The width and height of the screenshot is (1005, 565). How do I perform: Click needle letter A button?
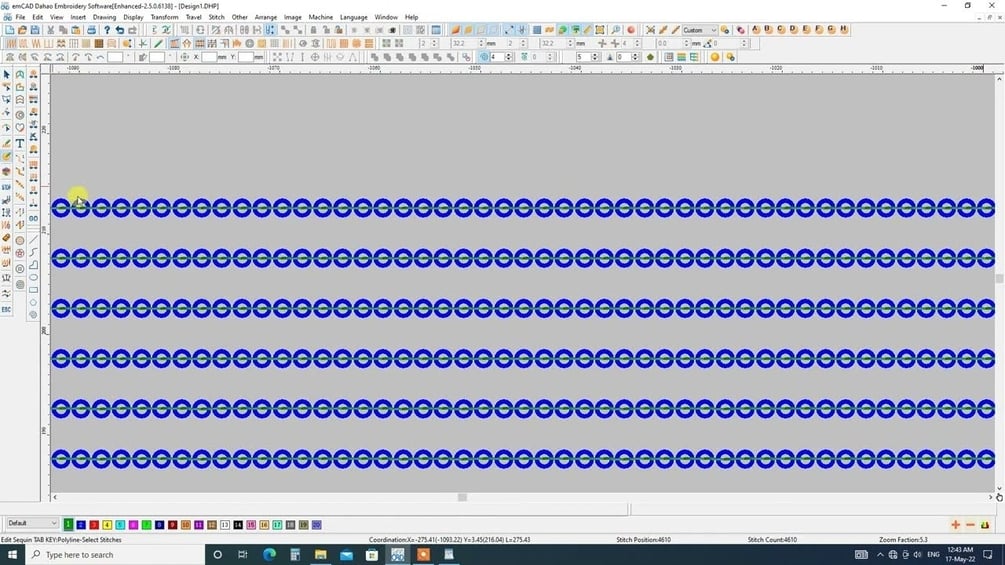[756, 29]
